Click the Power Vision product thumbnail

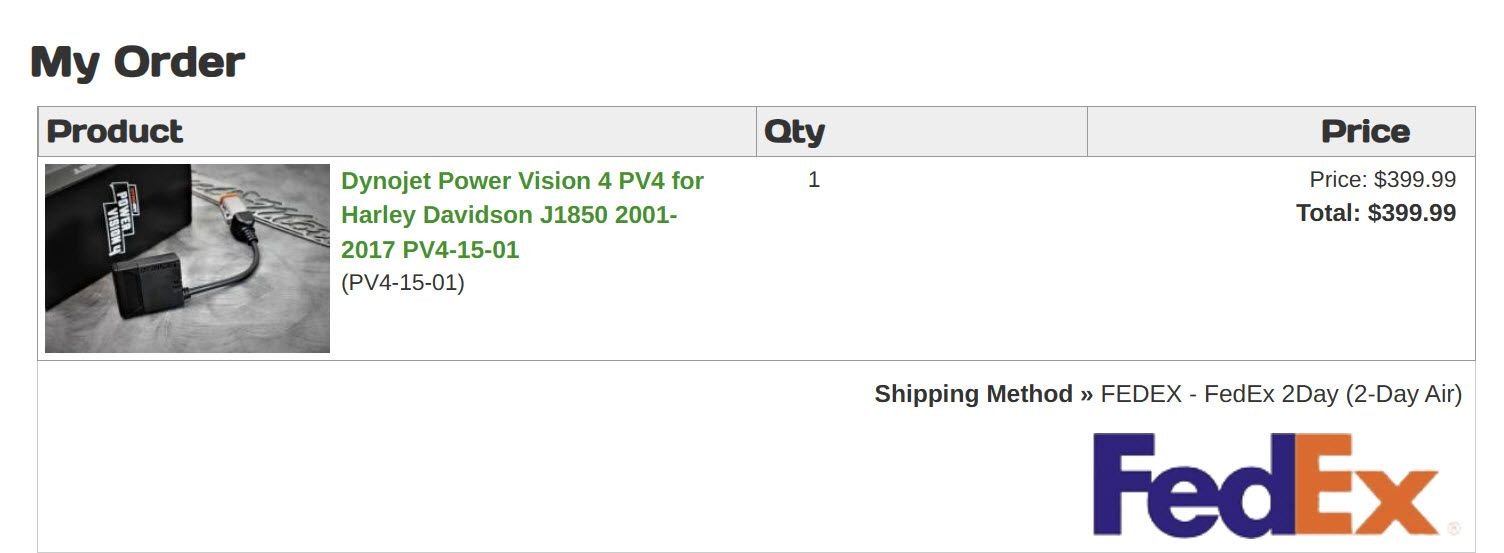click(187, 258)
